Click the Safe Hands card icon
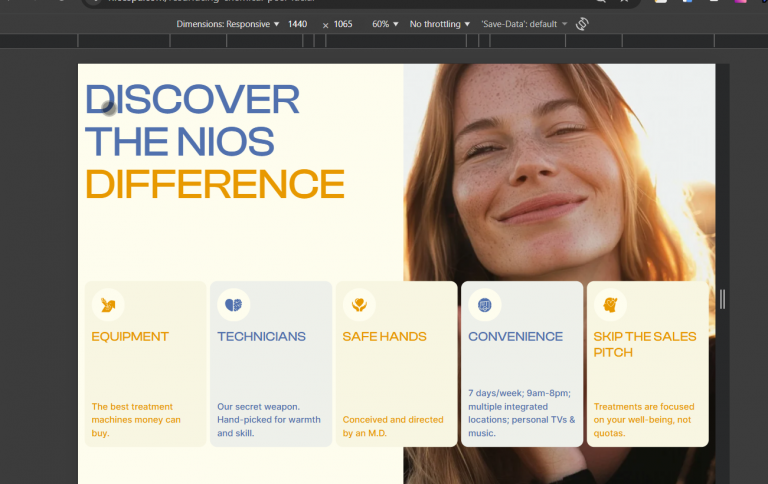Screen dimensions: 768x484 coord(359,304)
